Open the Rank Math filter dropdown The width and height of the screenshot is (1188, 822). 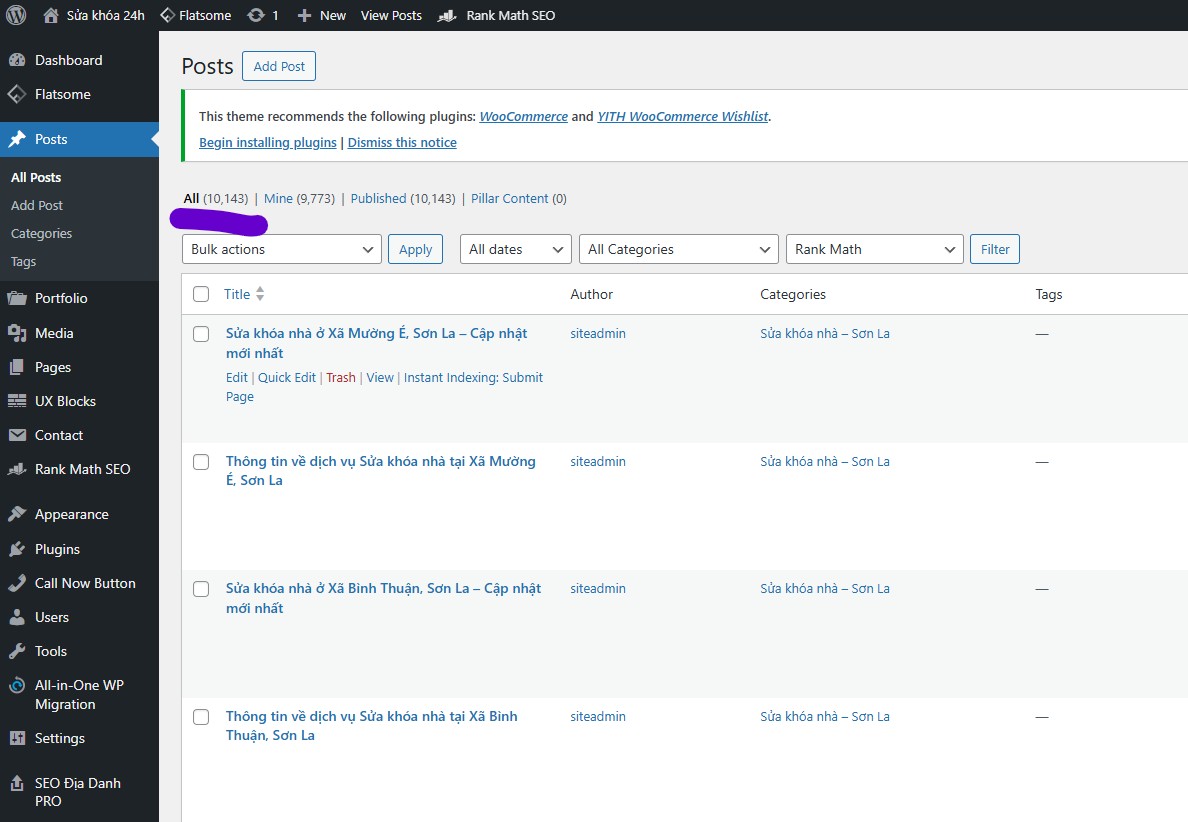(x=875, y=249)
